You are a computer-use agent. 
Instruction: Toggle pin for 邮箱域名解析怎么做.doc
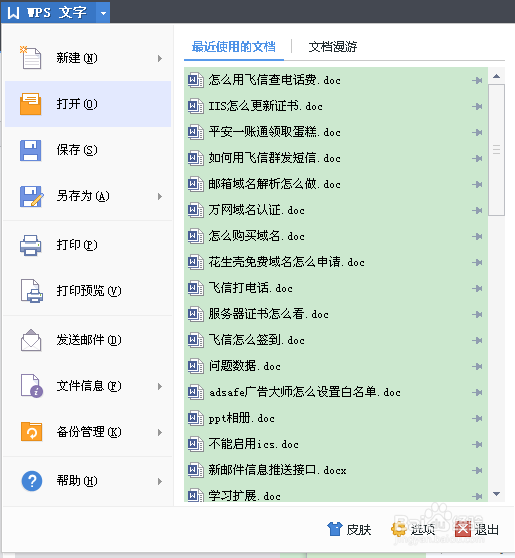point(477,184)
